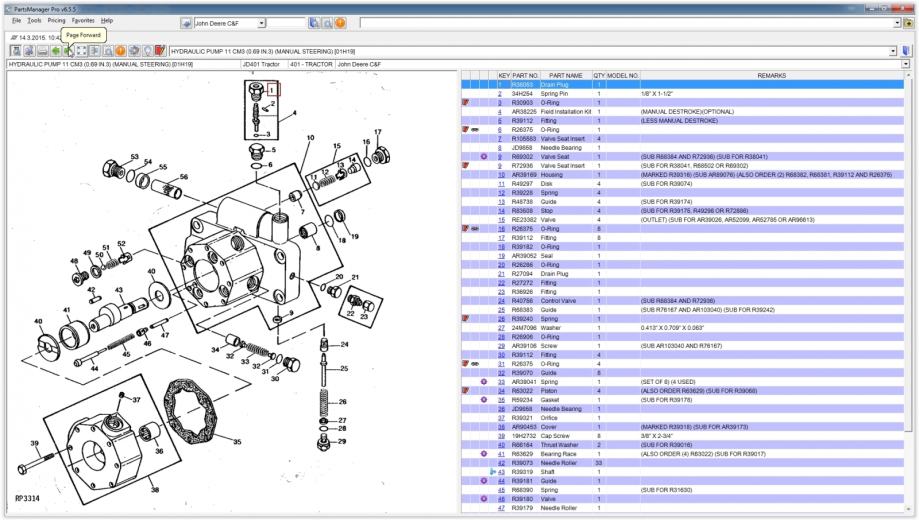
Task: Click the purple icon on the R69302 Valve Seat row
Action: coord(484,156)
